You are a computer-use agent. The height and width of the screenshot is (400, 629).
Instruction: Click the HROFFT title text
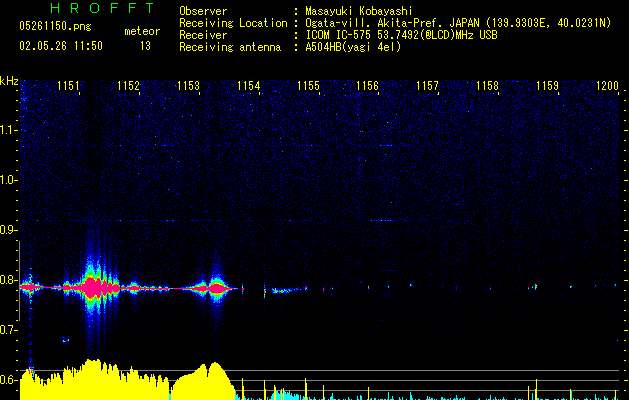(x=102, y=8)
